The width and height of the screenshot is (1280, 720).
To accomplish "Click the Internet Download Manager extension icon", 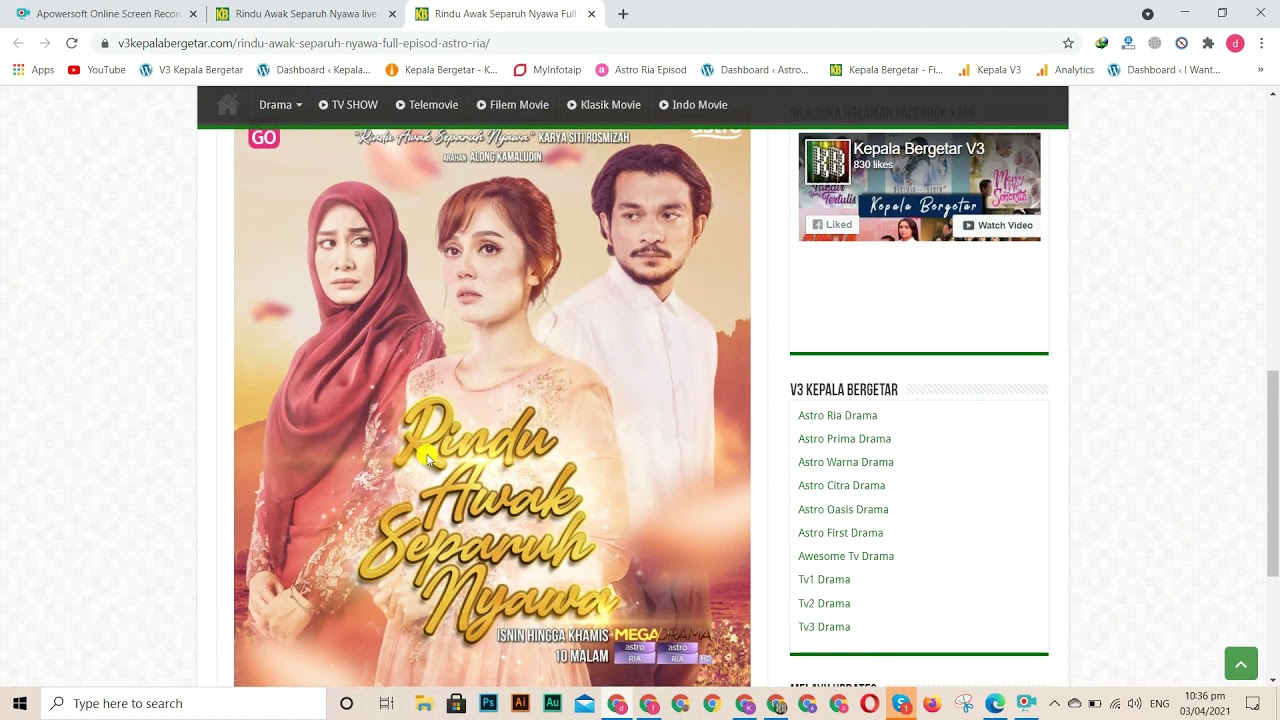I will 1101,43.
